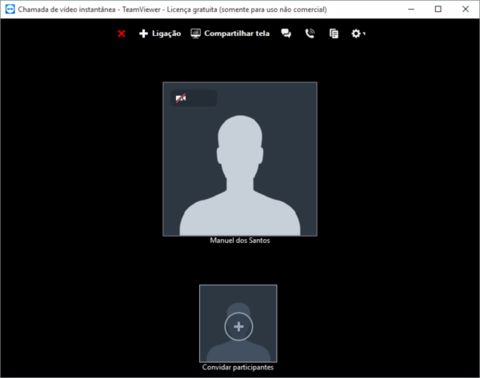480x378 pixels.
Task: Click the monitor icon for screen sharing
Action: click(196, 34)
